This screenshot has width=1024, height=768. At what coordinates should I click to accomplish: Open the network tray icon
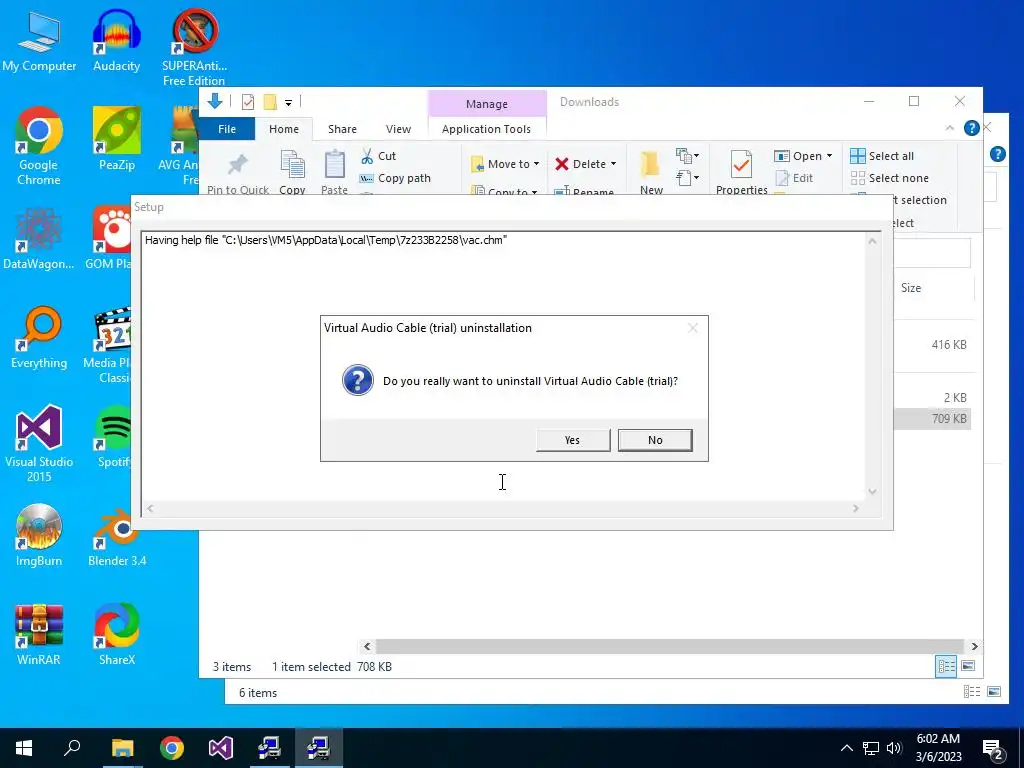coord(871,748)
